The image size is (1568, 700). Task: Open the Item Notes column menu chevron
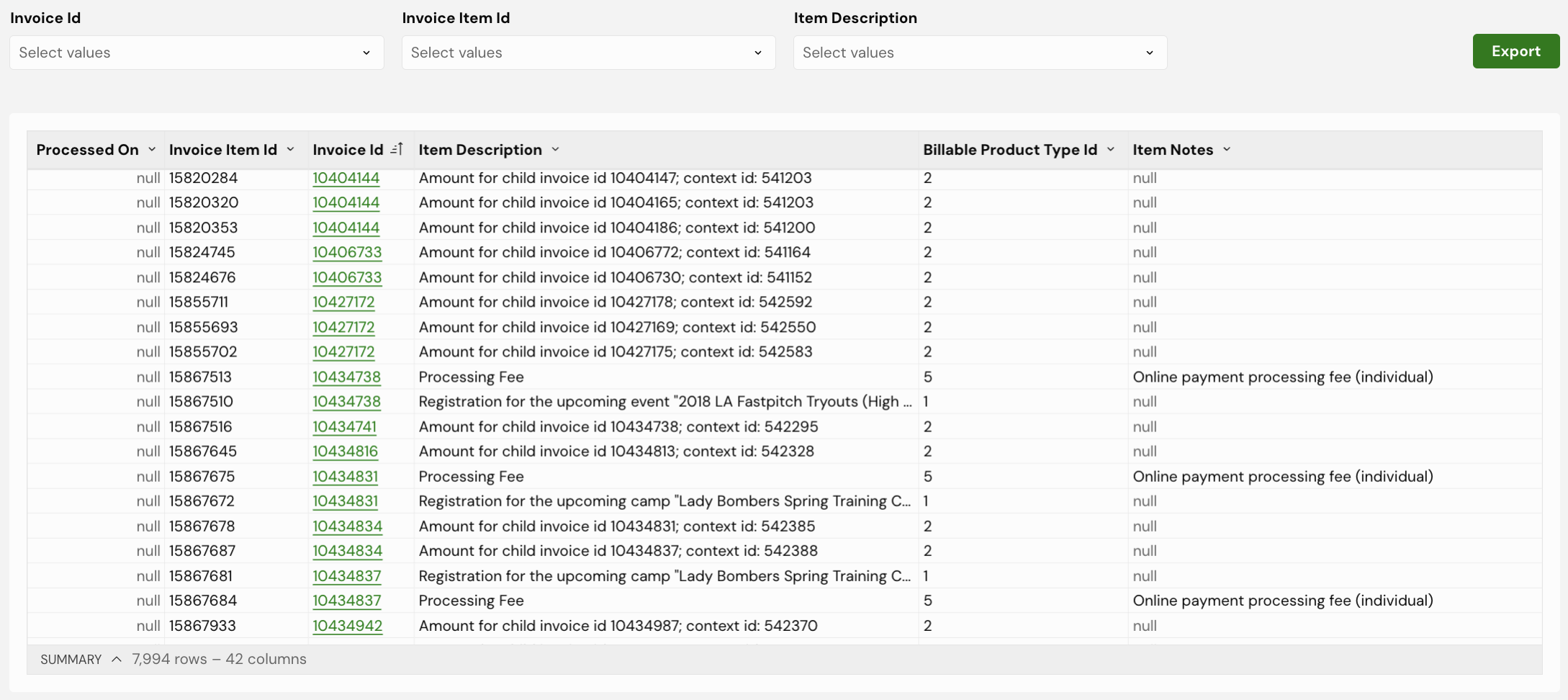click(1227, 149)
